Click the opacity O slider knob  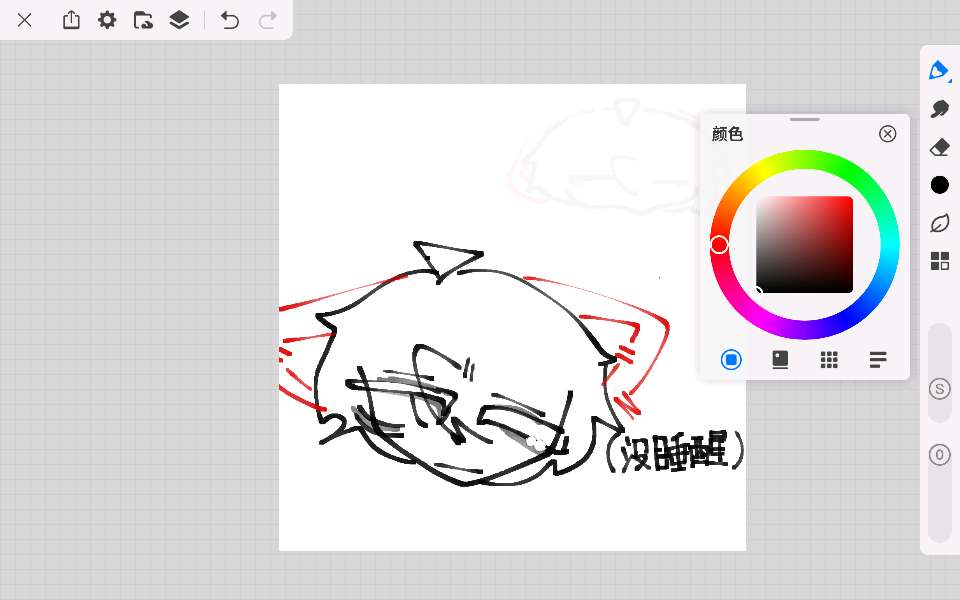pyautogui.click(x=939, y=455)
